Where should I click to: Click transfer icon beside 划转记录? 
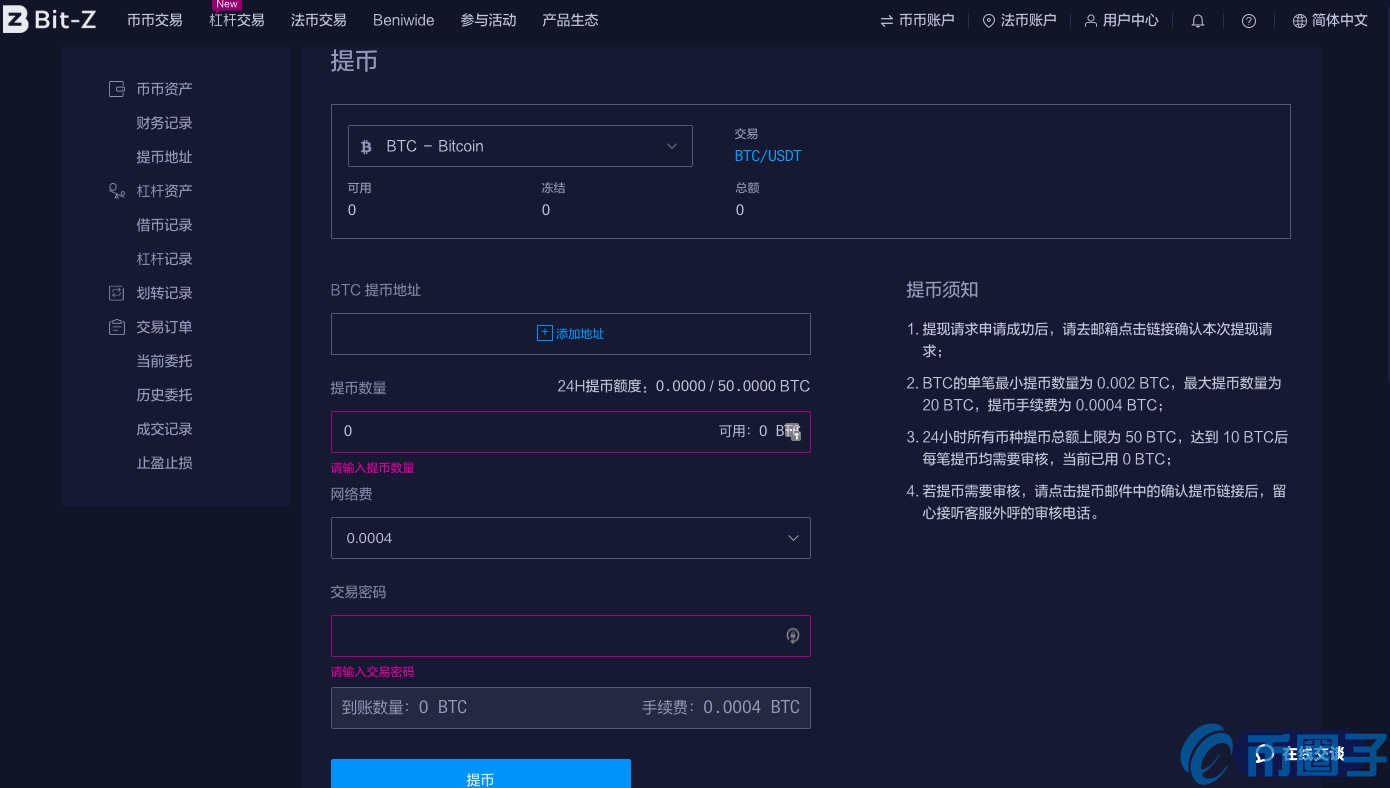coord(116,293)
